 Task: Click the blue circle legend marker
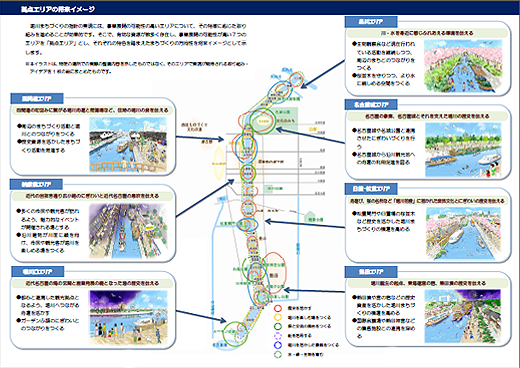278,345
